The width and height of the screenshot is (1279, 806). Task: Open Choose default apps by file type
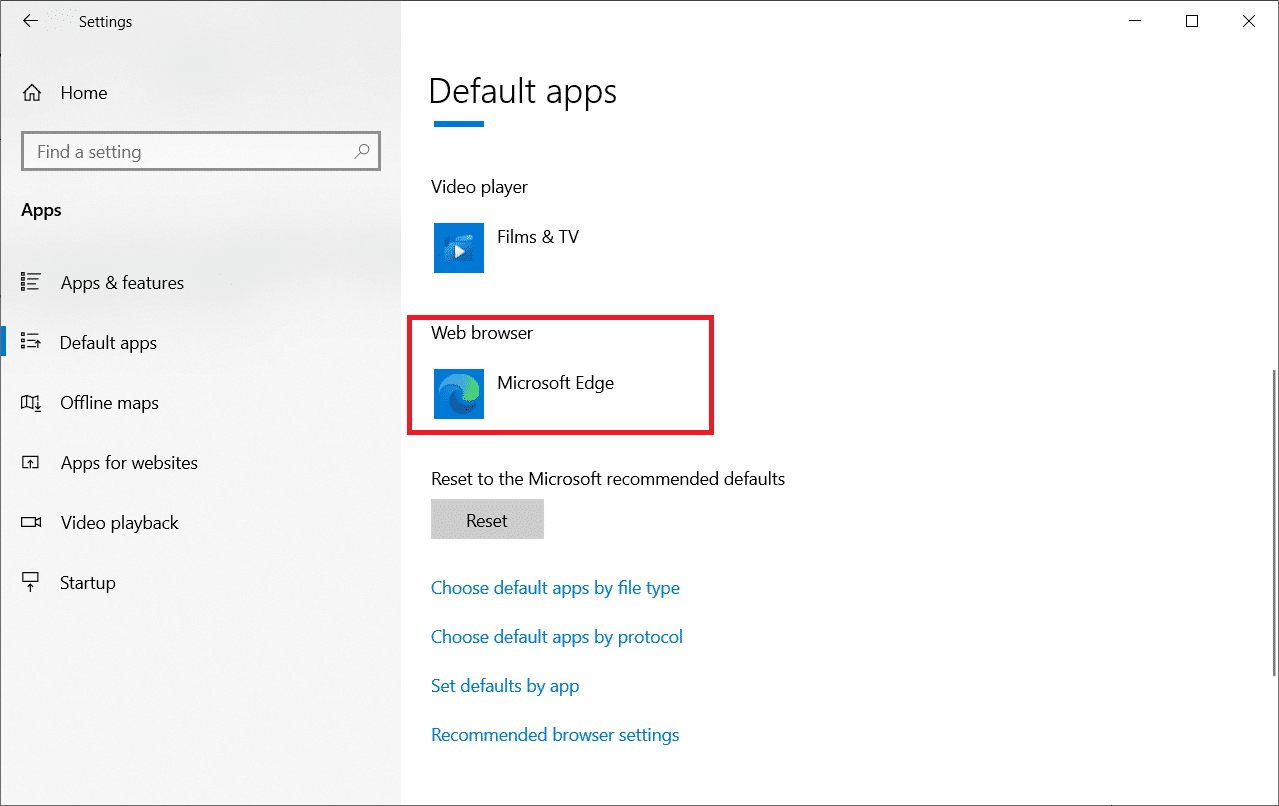click(x=555, y=588)
